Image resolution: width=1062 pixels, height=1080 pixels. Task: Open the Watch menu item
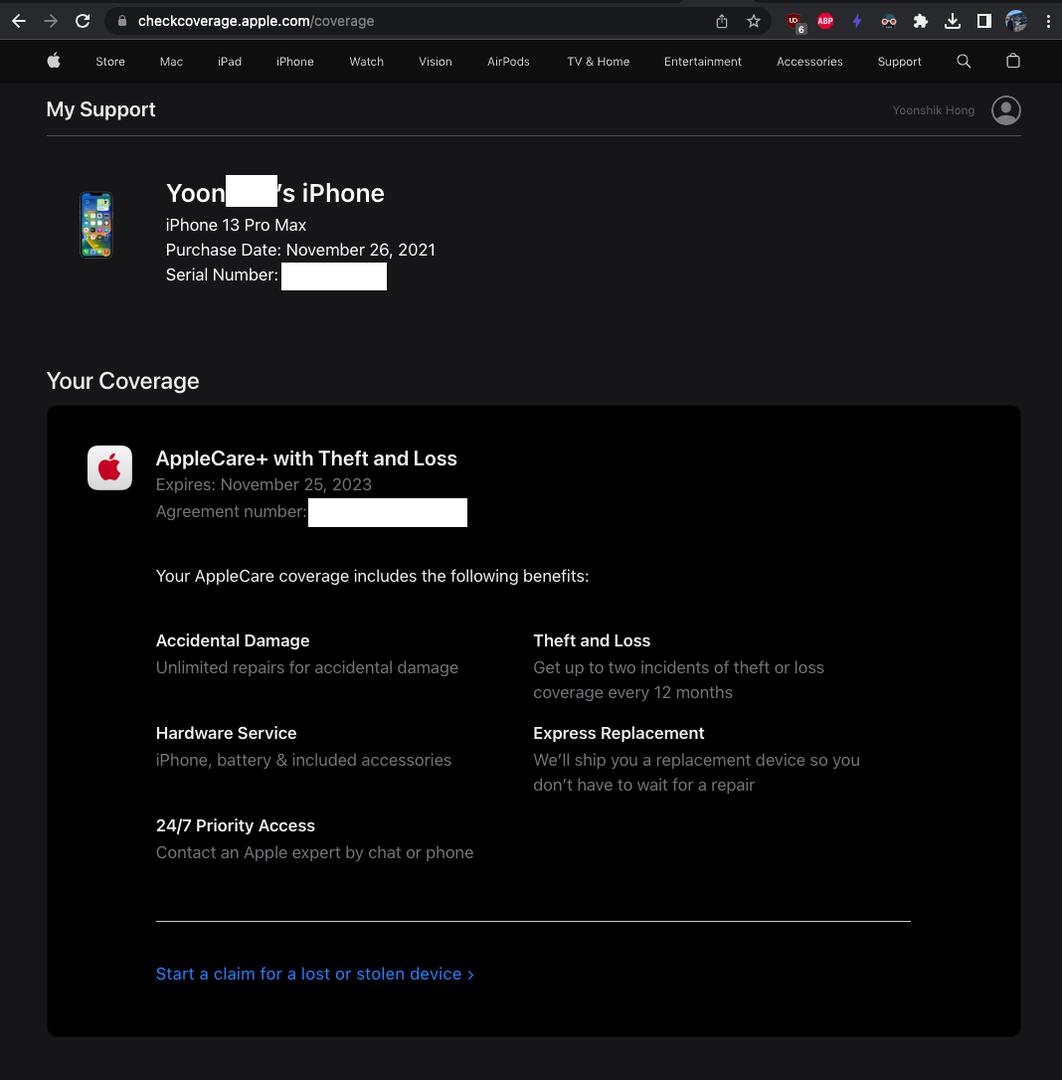366,61
